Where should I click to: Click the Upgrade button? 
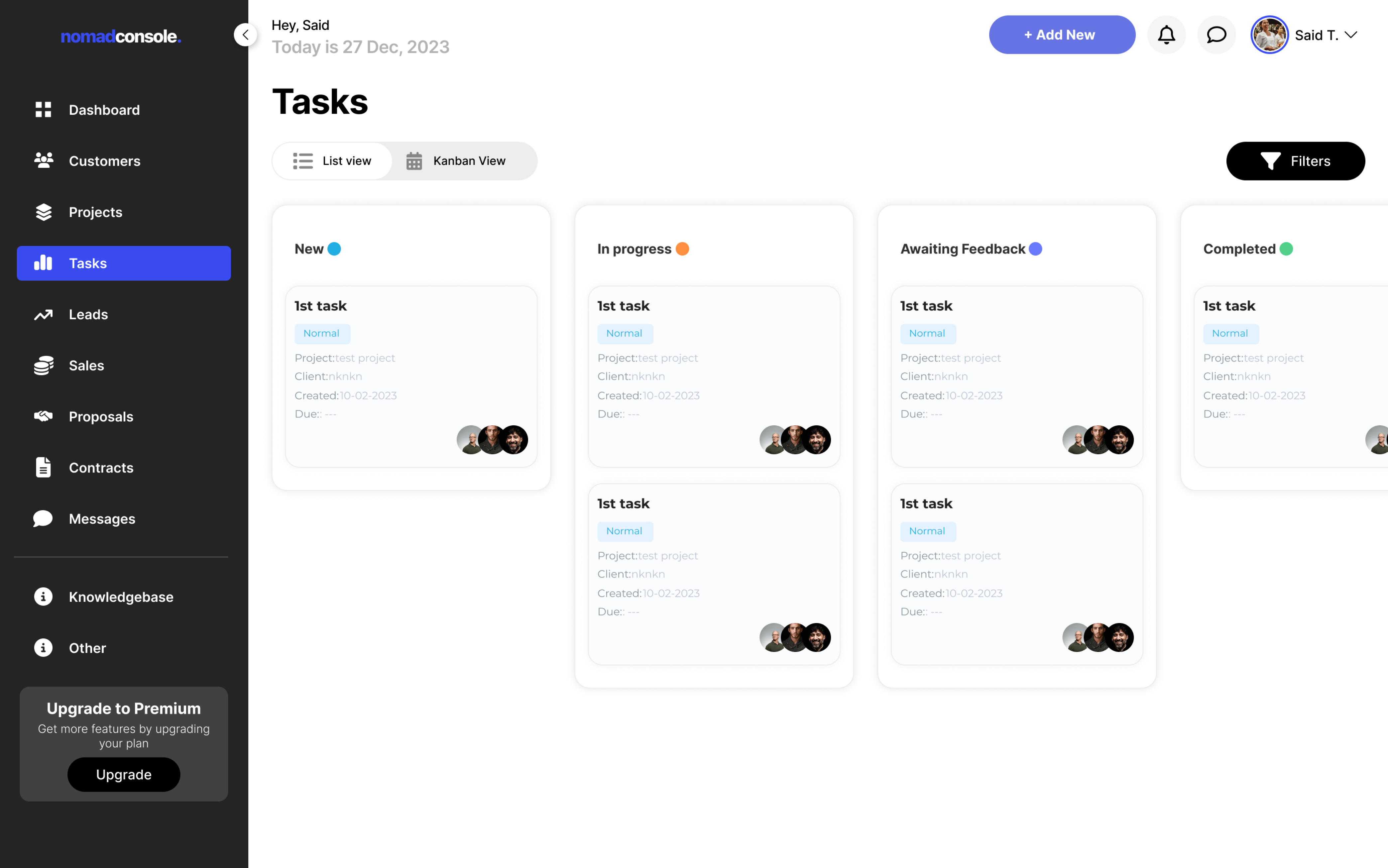[124, 774]
